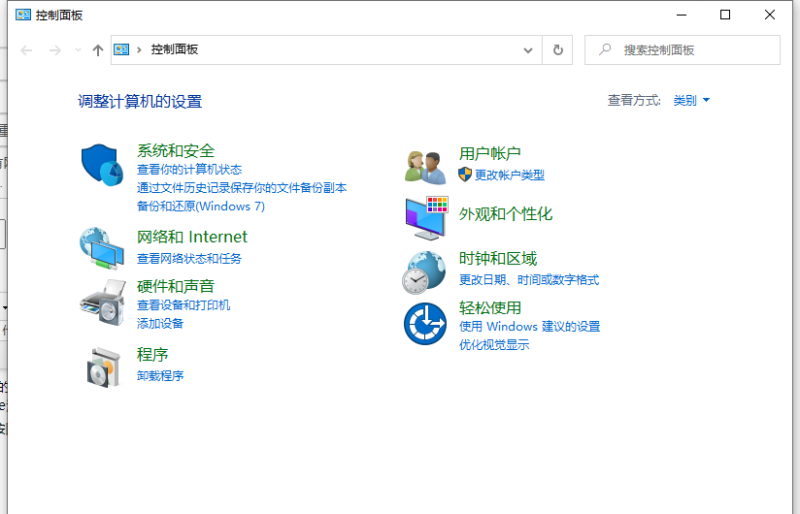The height and width of the screenshot is (514, 800).
Task: Open the 硬件和声音 printer icon
Action: (103, 303)
